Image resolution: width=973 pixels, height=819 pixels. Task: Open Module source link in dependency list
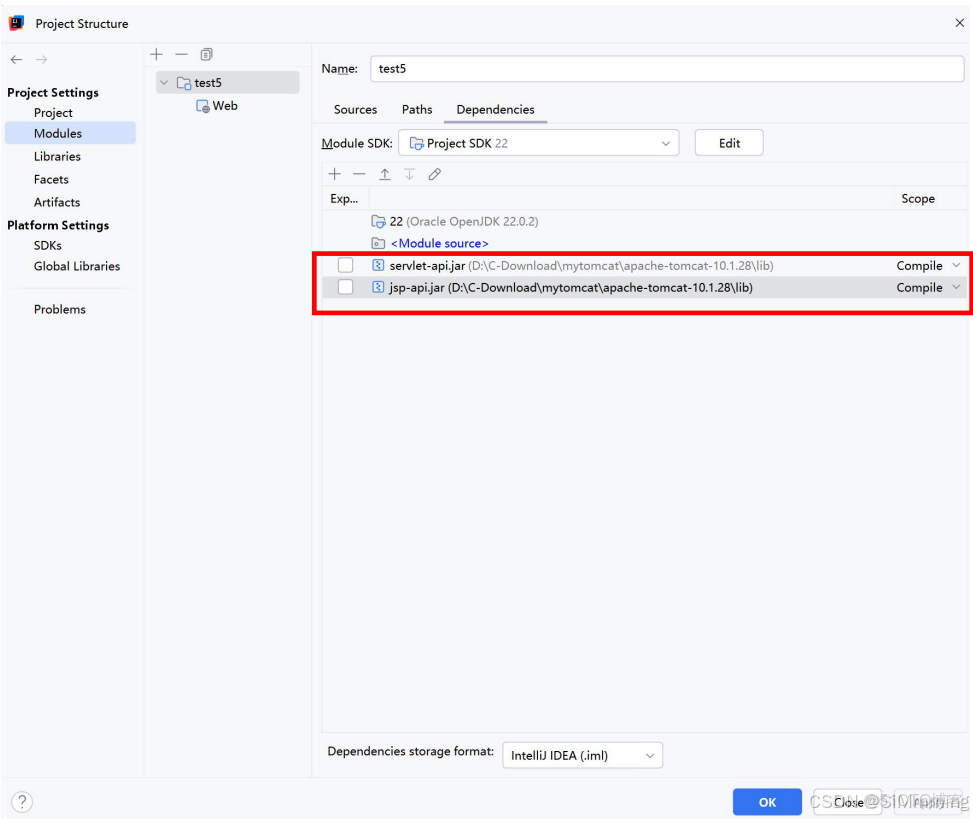pos(437,242)
